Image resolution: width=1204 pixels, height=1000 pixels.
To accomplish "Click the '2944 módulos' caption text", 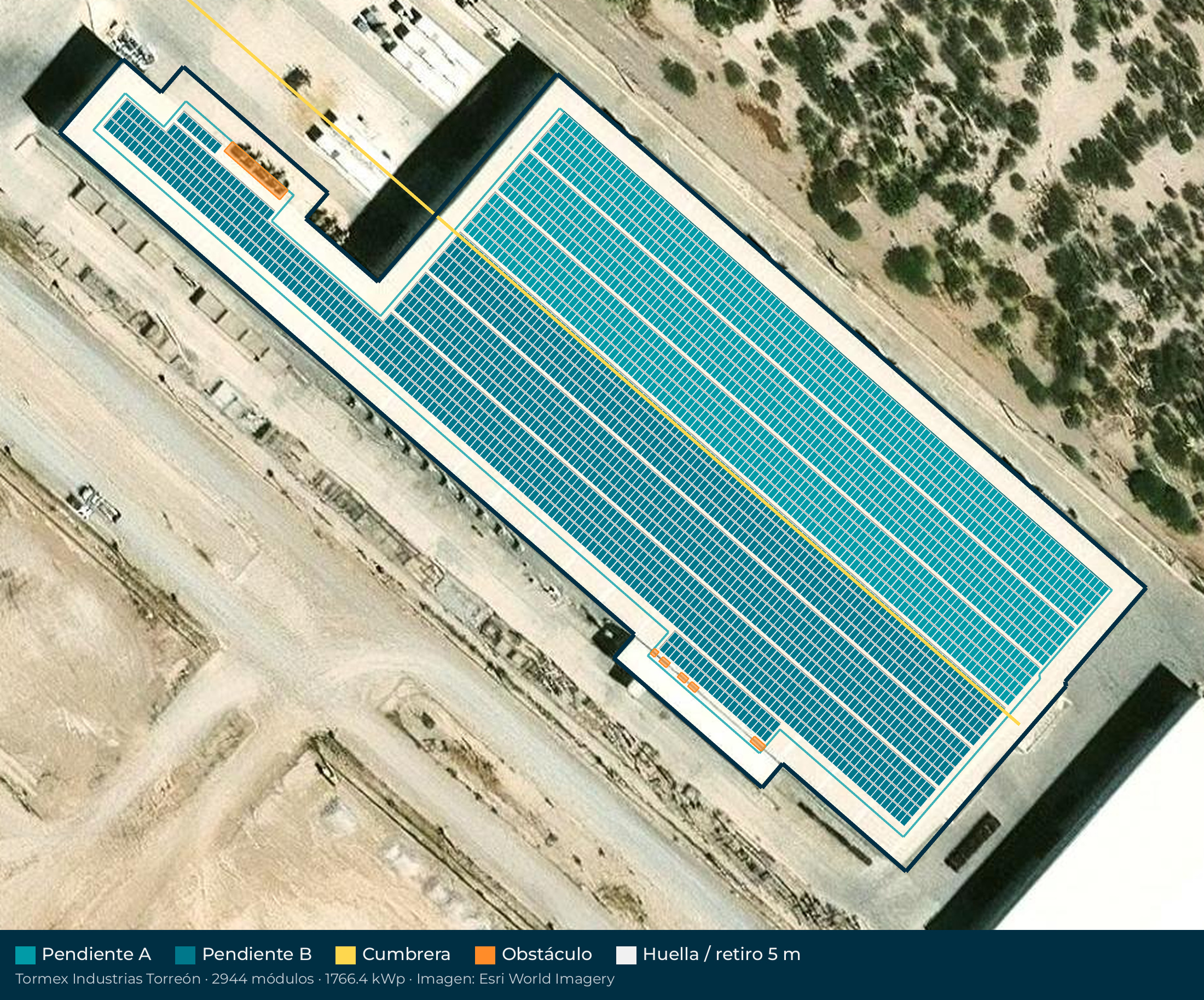I will [263, 979].
